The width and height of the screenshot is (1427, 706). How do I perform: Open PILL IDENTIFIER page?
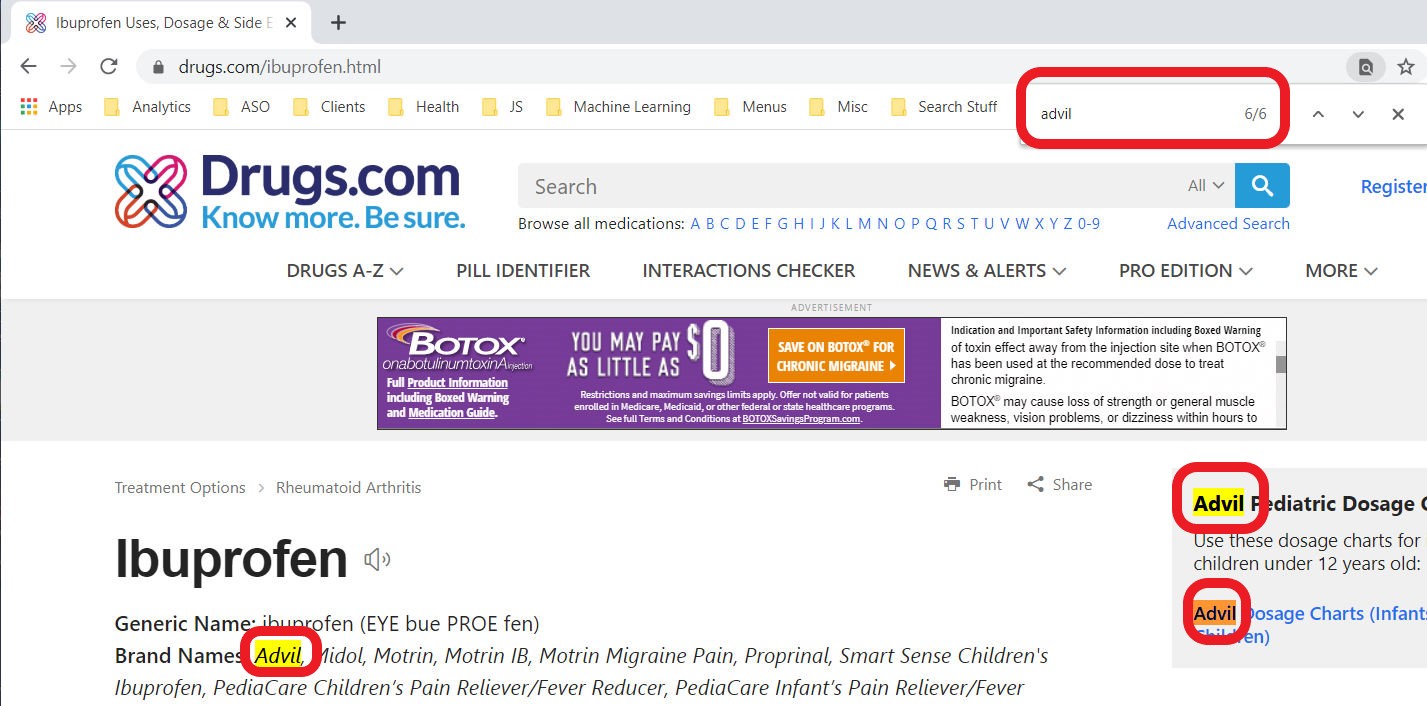(523, 270)
